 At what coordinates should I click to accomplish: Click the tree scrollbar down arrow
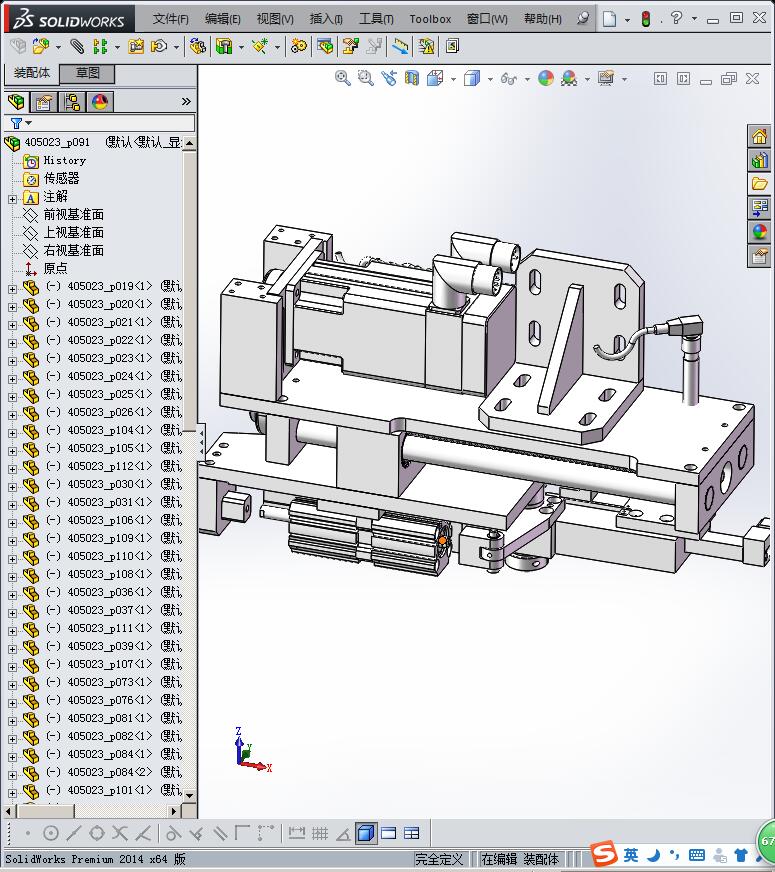[190, 796]
